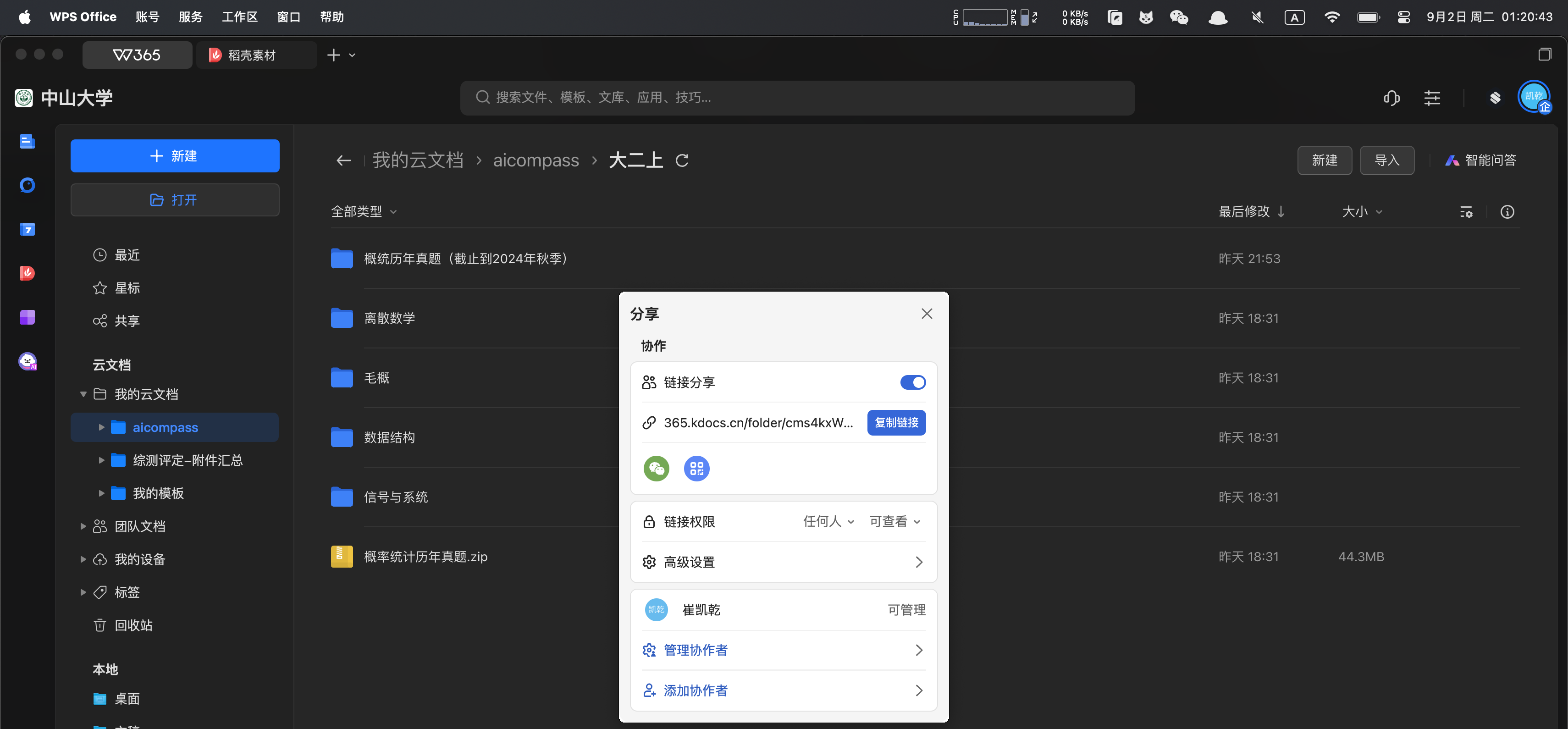Click the 打开 button
This screenshot has height=729, width=1568.
pyautogui.click(x=175, y=199)
